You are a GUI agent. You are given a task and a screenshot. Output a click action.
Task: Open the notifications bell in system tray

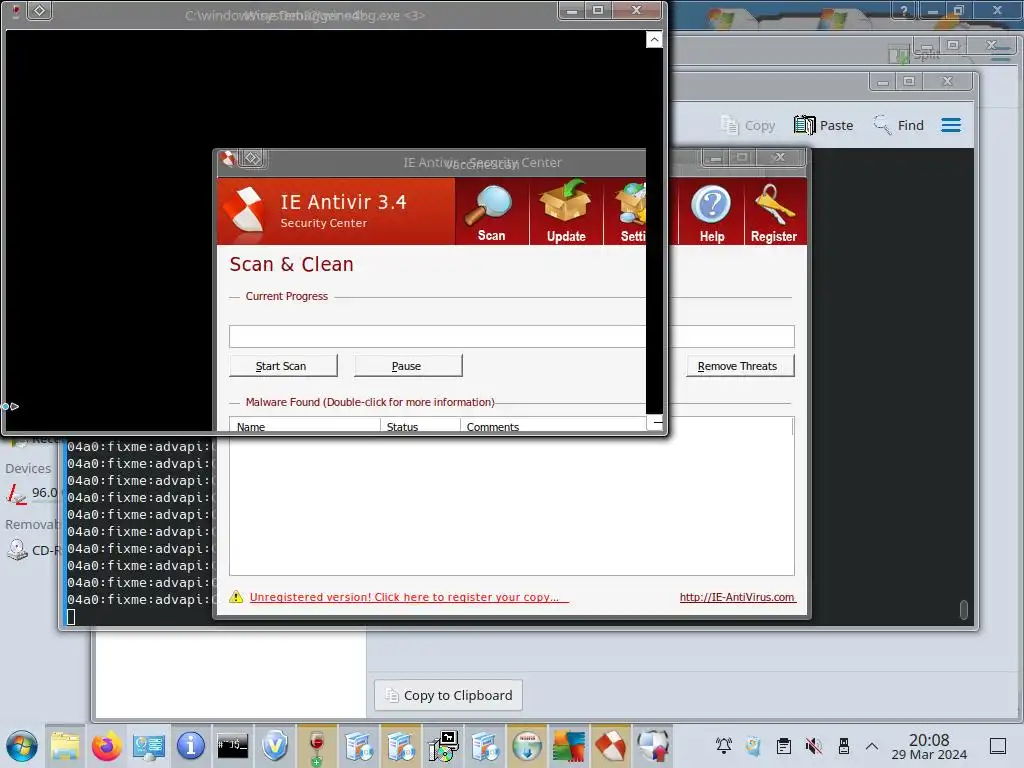tap(724, 746)
